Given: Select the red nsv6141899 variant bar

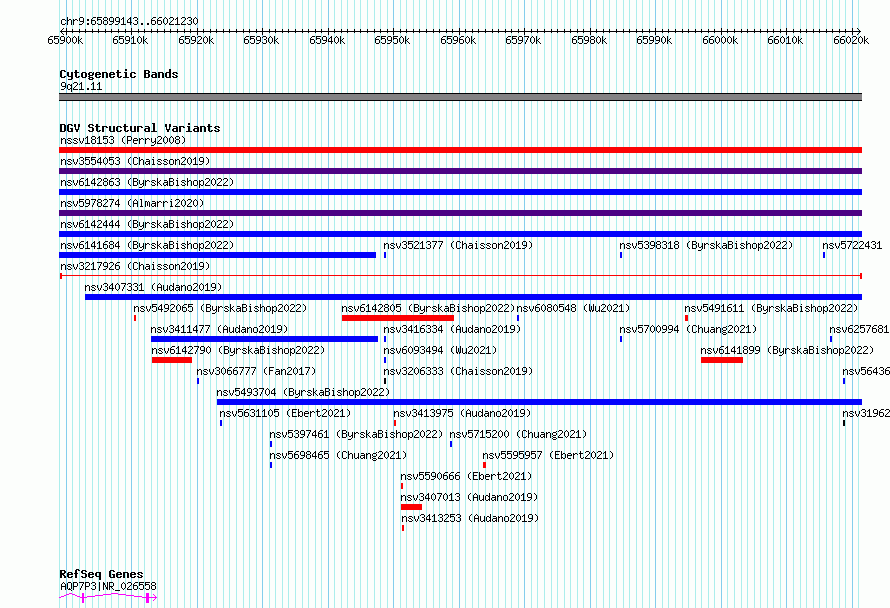Looking at the screenshot, I should [722, 360].
